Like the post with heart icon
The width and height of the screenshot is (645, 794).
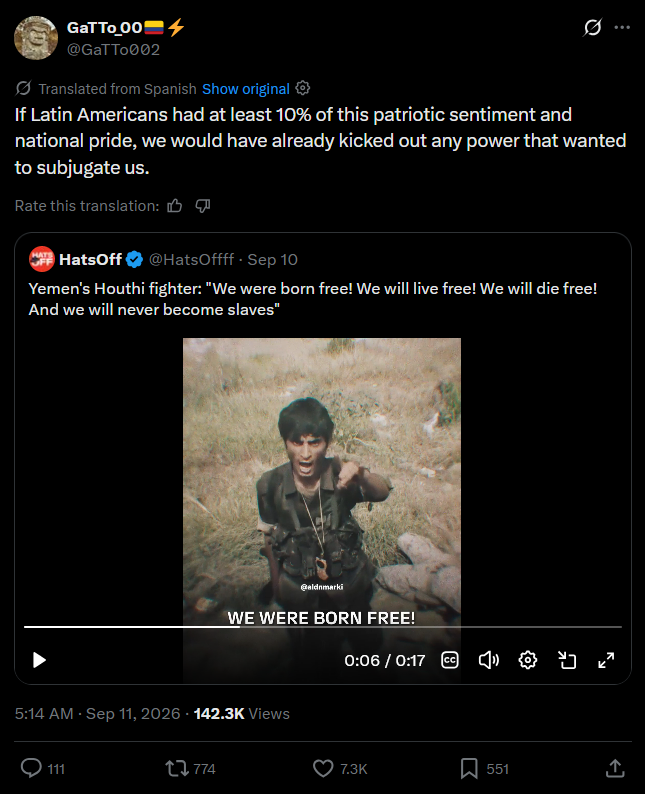[323, 769]
